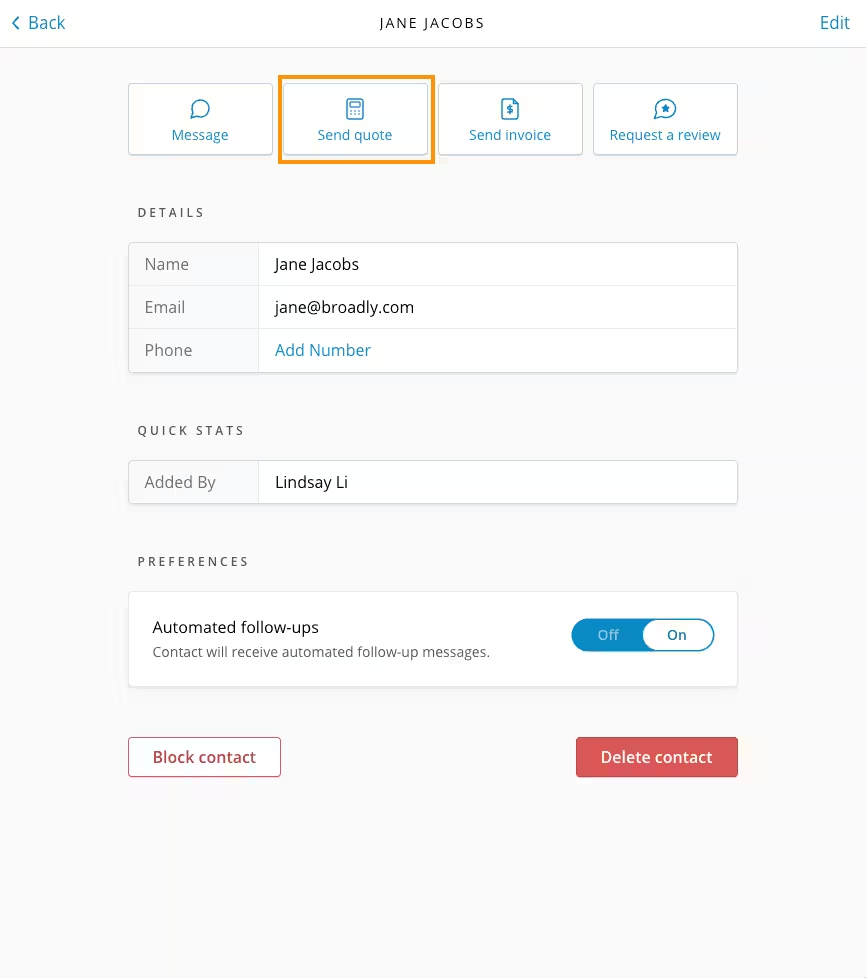Click the Automated follow-ups preference title
866x978 pixels.
[236, 628]
